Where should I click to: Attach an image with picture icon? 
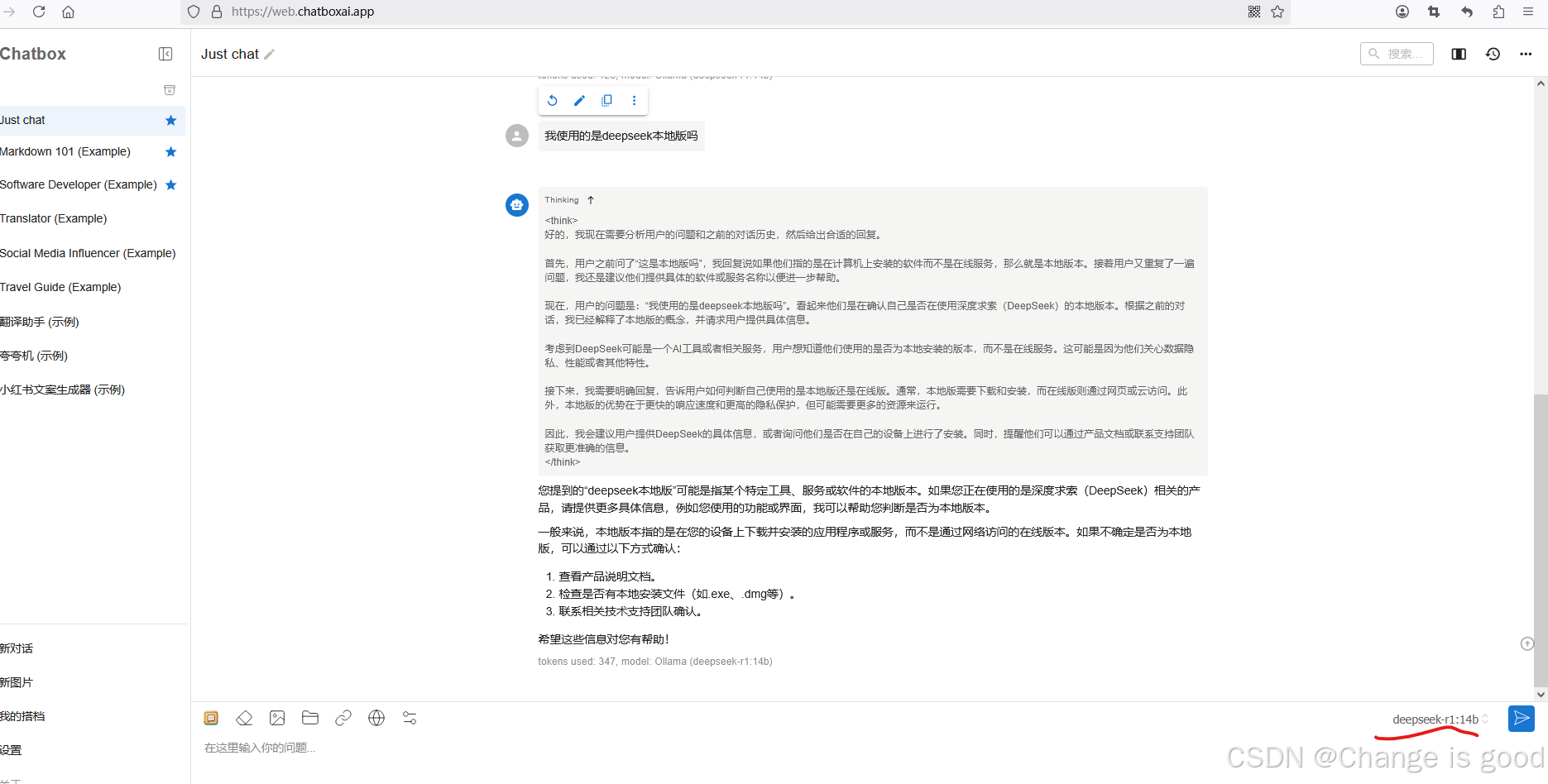[x=277, y=718]
